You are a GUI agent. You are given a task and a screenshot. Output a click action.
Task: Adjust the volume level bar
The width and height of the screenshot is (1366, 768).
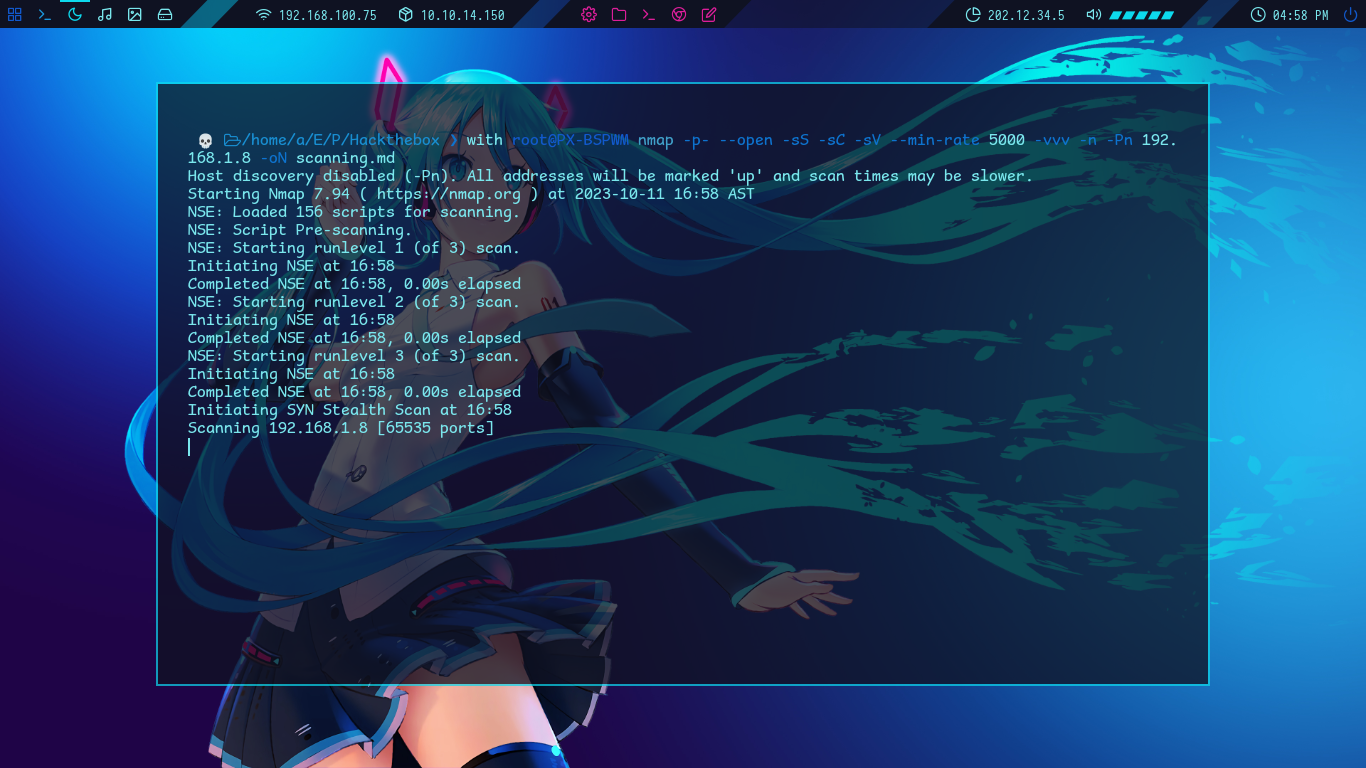point(1141,15)
